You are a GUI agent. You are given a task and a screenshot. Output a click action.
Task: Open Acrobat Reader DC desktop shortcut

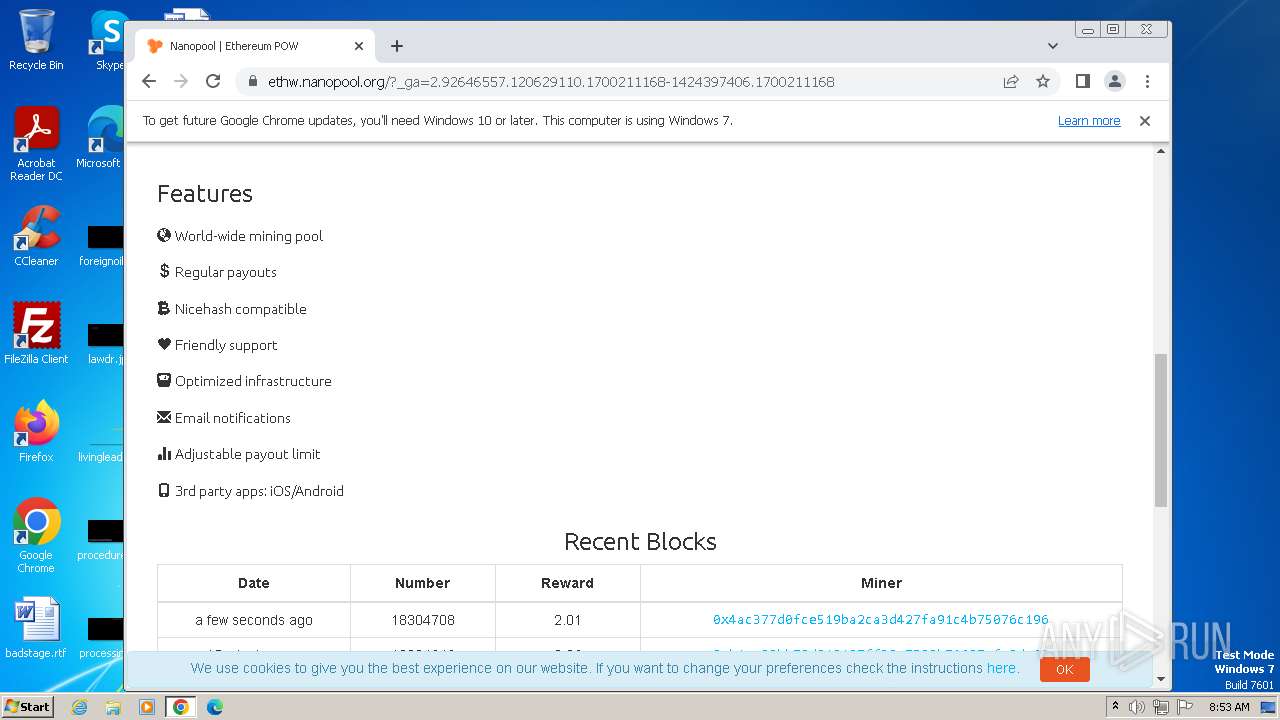pyautogui.click(x=36, y=144)
